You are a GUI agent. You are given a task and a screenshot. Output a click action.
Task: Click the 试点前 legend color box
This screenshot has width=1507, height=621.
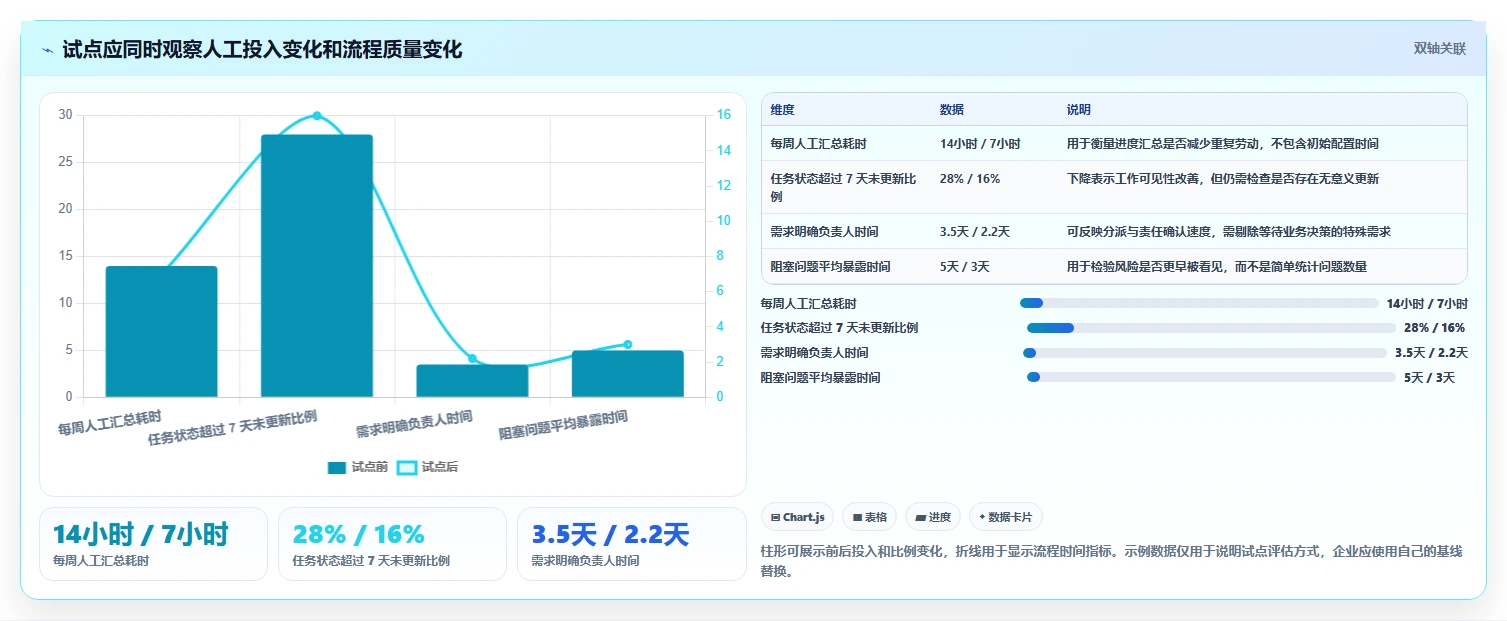pos(337,467)
